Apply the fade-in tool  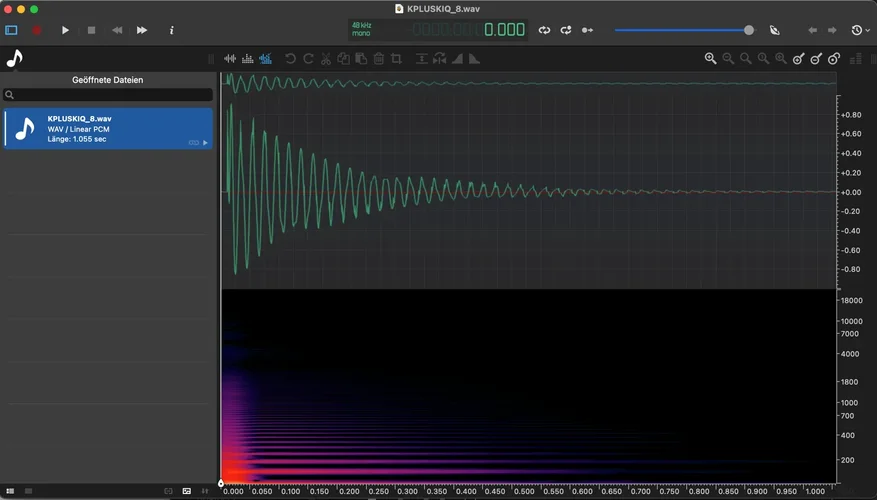click(457, 59)
